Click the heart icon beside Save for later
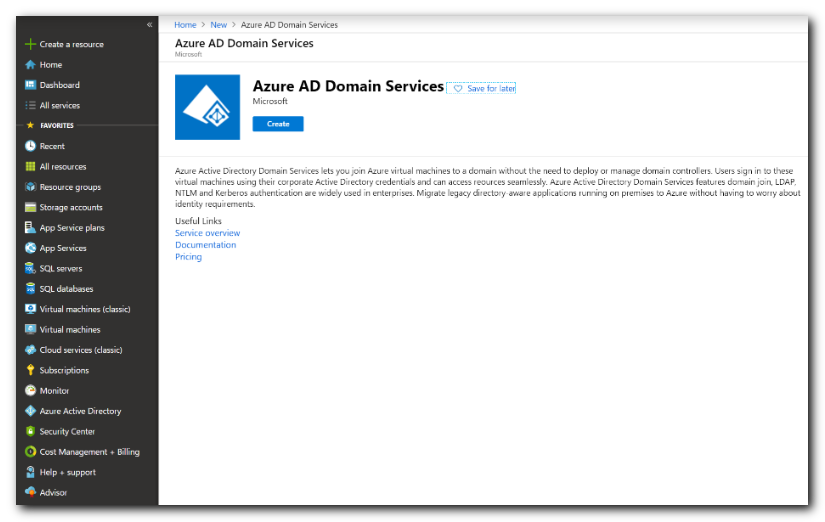Screen dimensions: 825x522 tap(458, 88)
